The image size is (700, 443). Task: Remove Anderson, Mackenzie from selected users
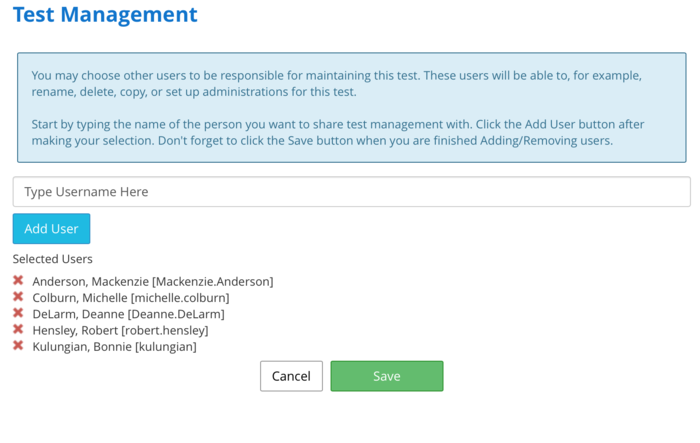click(18, 281)
